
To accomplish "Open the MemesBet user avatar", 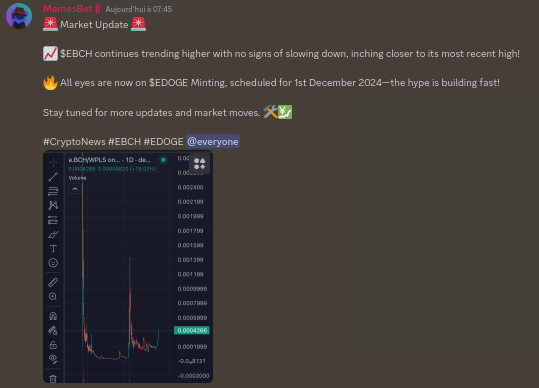I will (19, 16).
